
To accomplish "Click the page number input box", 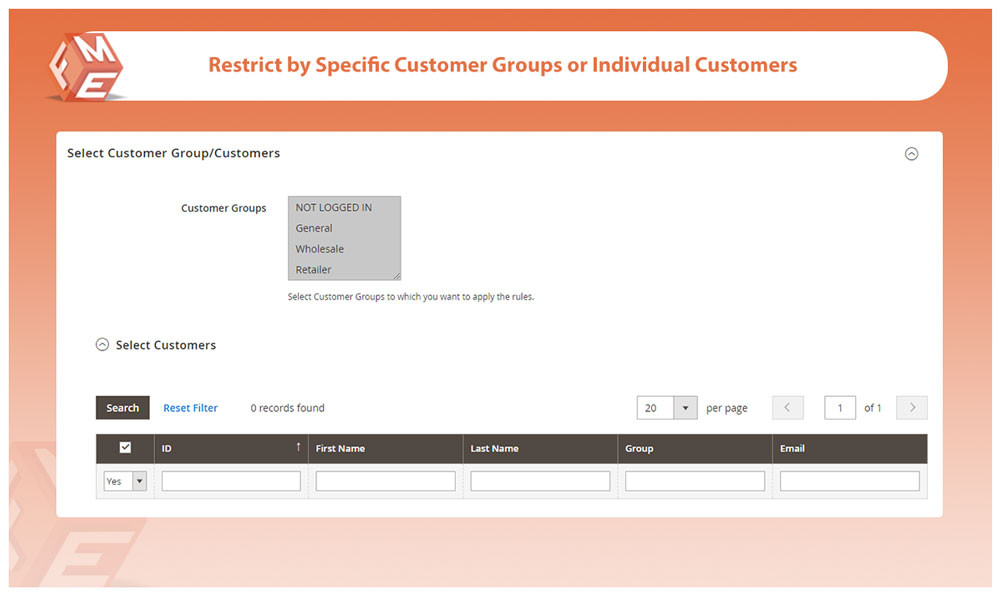I will [x=840, y=408].
